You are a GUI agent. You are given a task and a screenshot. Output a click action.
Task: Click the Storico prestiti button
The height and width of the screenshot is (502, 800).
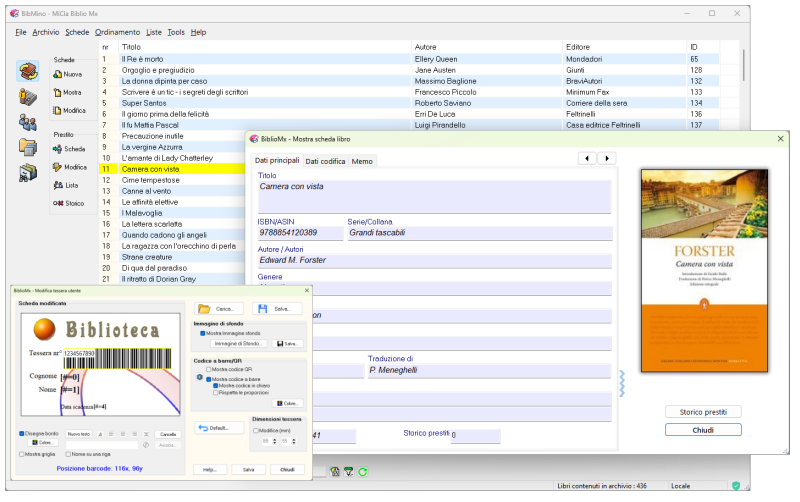(703, 412)
